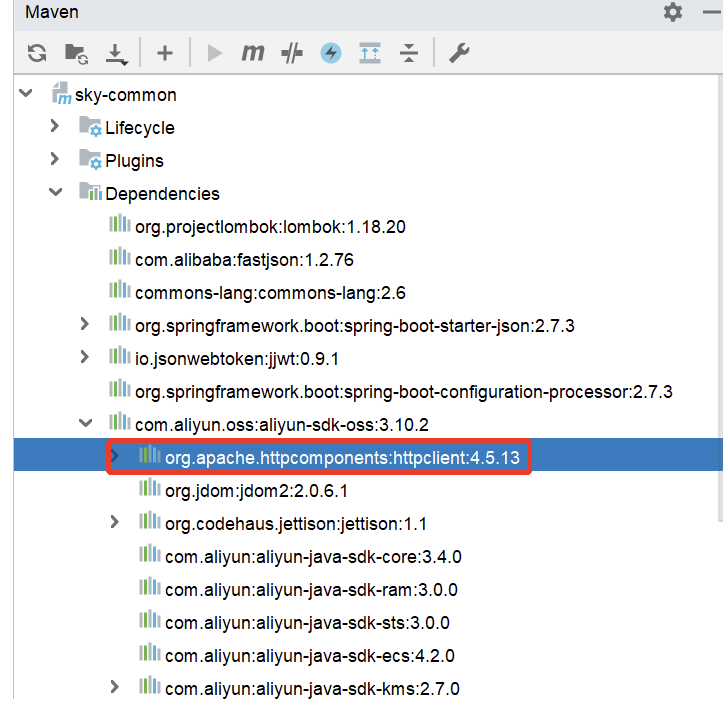723x725 pixels.
Task: Execute Maven goal 'm' icon
Action: click(x=253, y=53)
